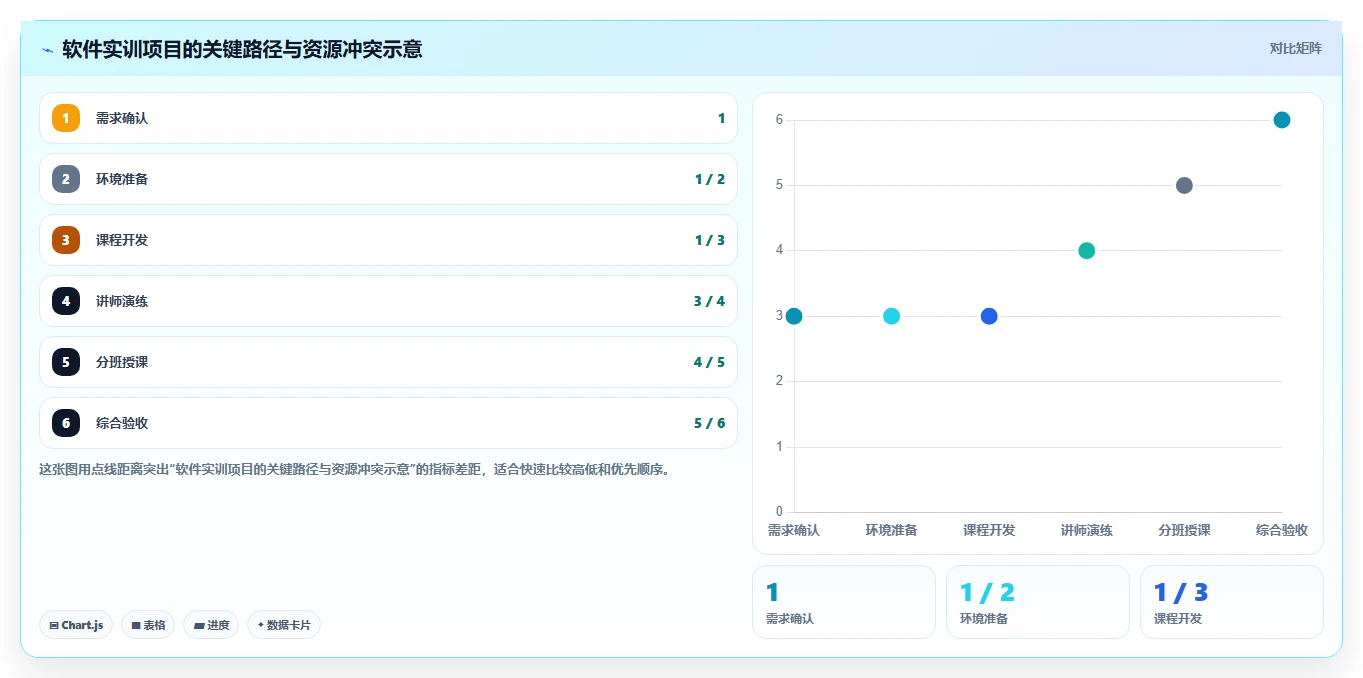
Task: Click the 表格 tag chip
Action: (x=148, y=625)
